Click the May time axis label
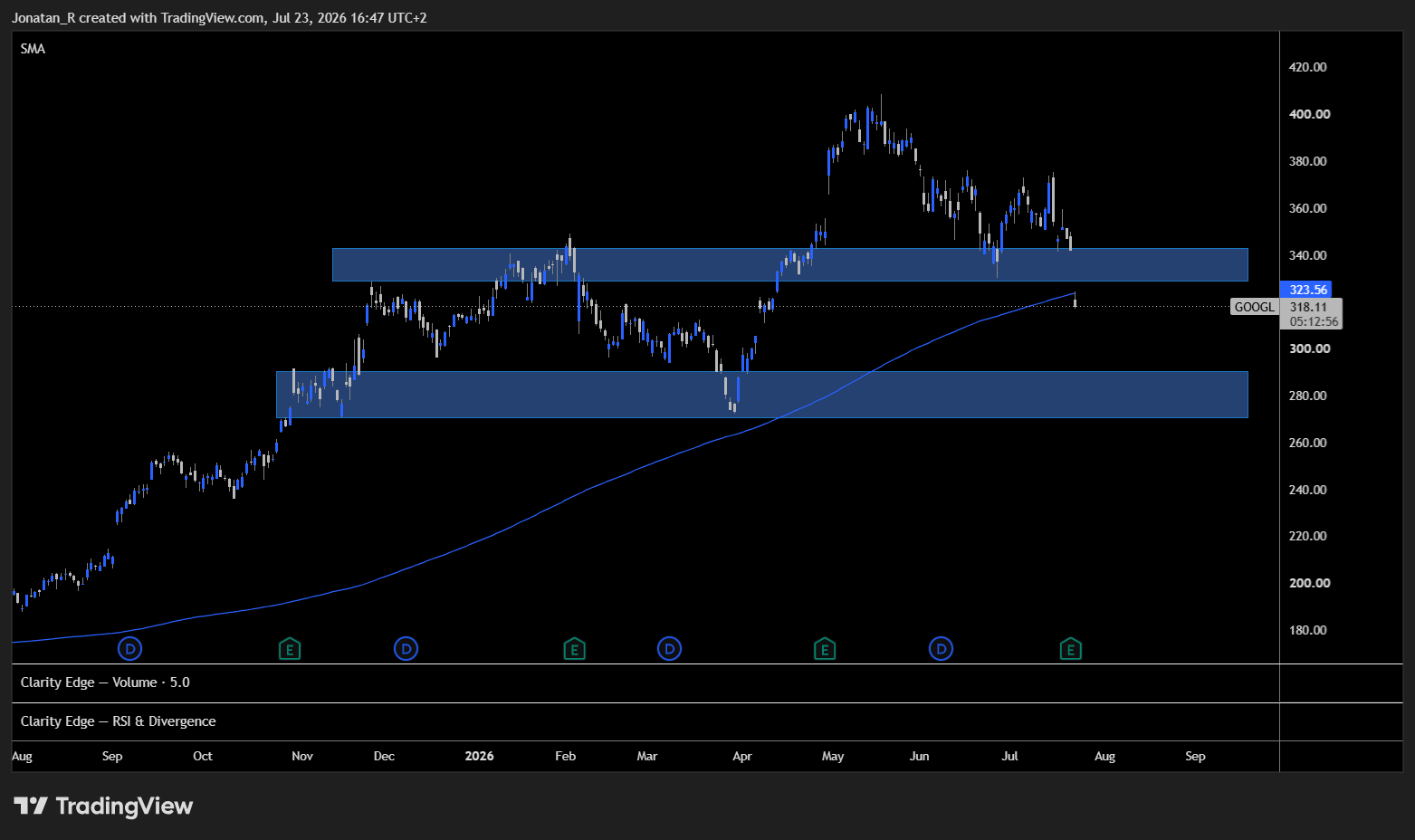This screenshot has height=840, width=1415. [x=833, y=756]
